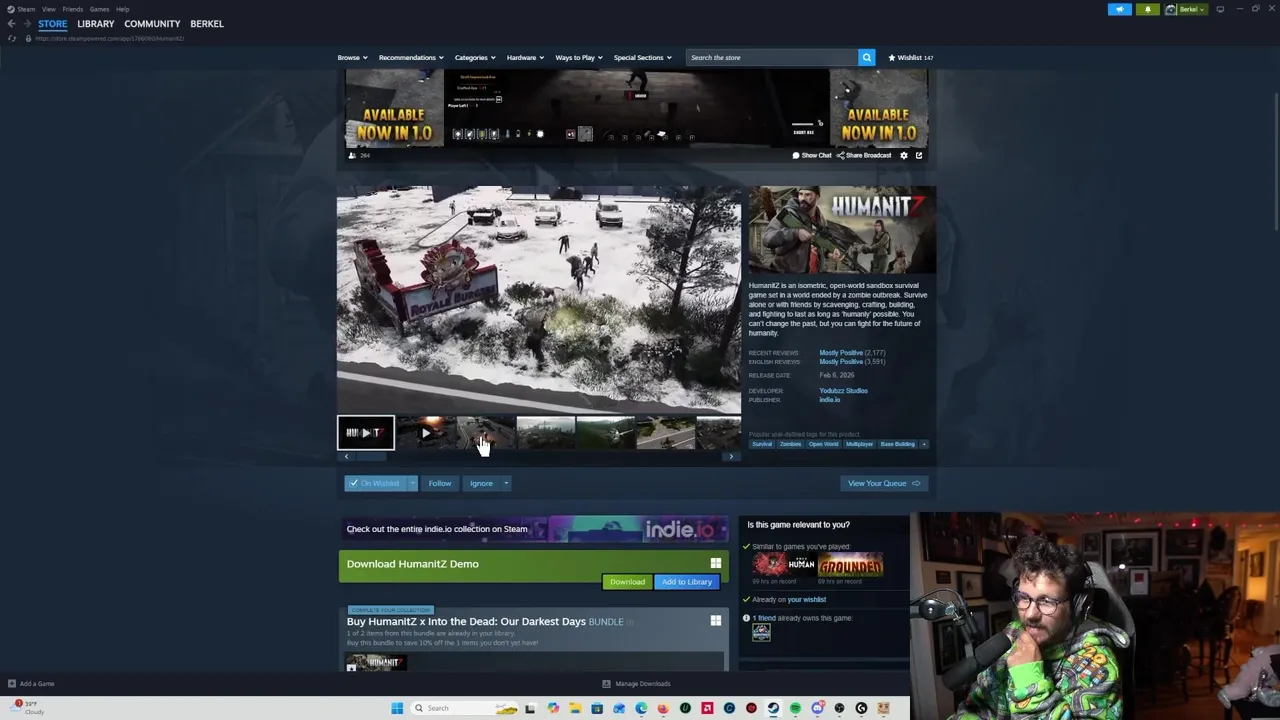This screenshot has height=720, width=1280.
Task: Click Add a Game at bottom left
Action: point(31,684)
